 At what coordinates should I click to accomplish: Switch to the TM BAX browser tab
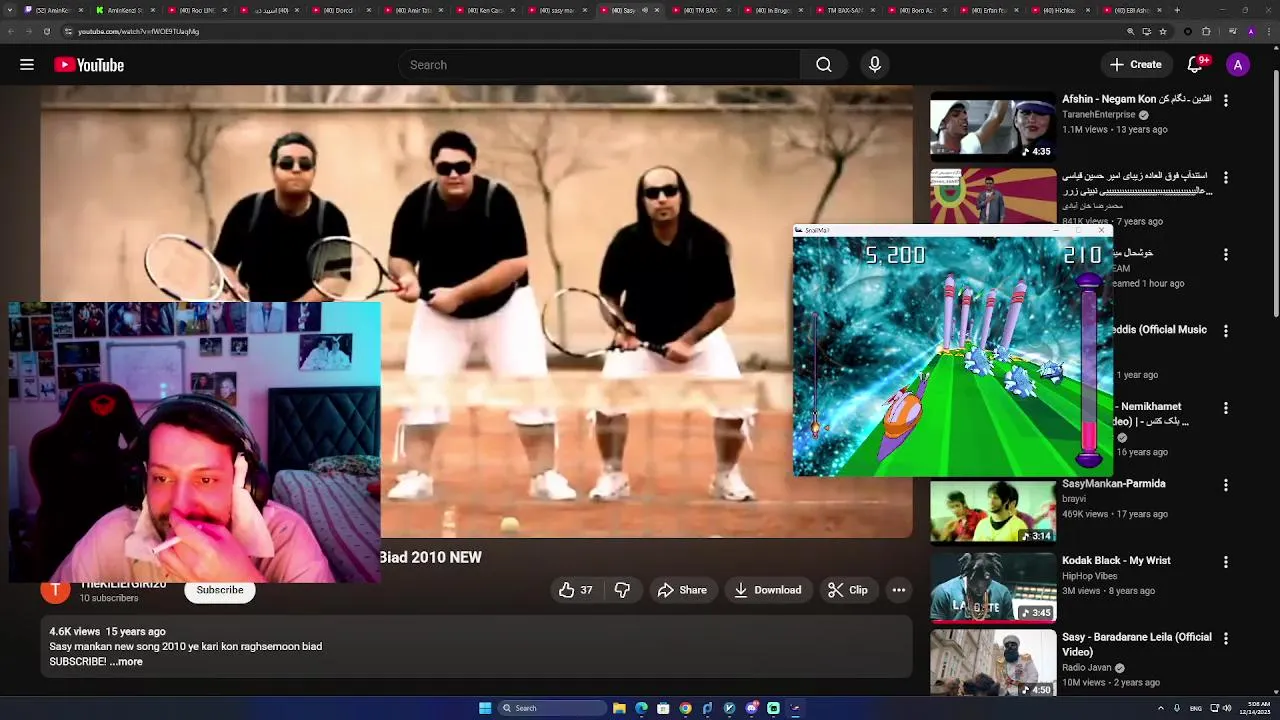tap(700, 10)
